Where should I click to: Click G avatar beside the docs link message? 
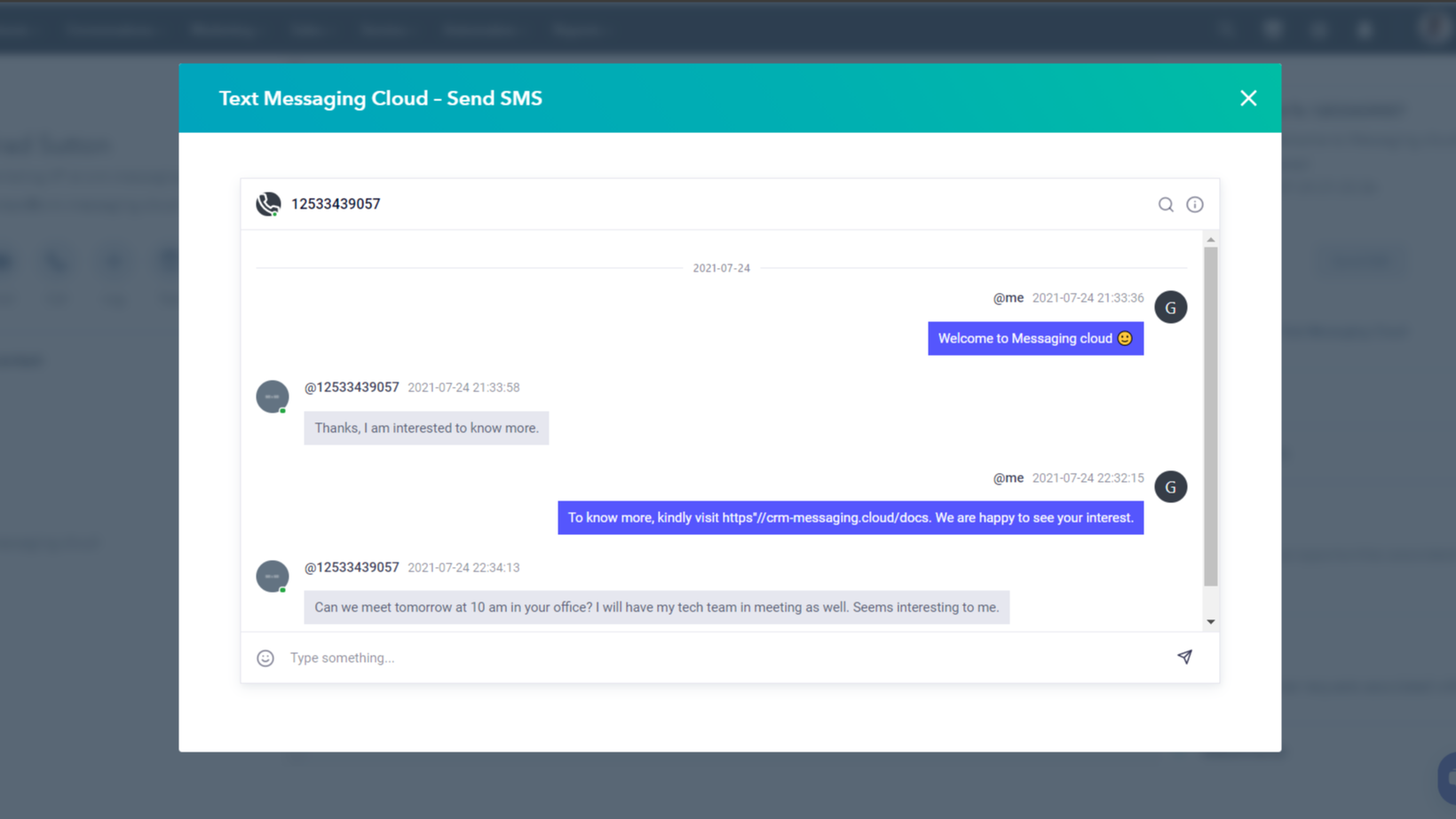[x=1170, y=487]
